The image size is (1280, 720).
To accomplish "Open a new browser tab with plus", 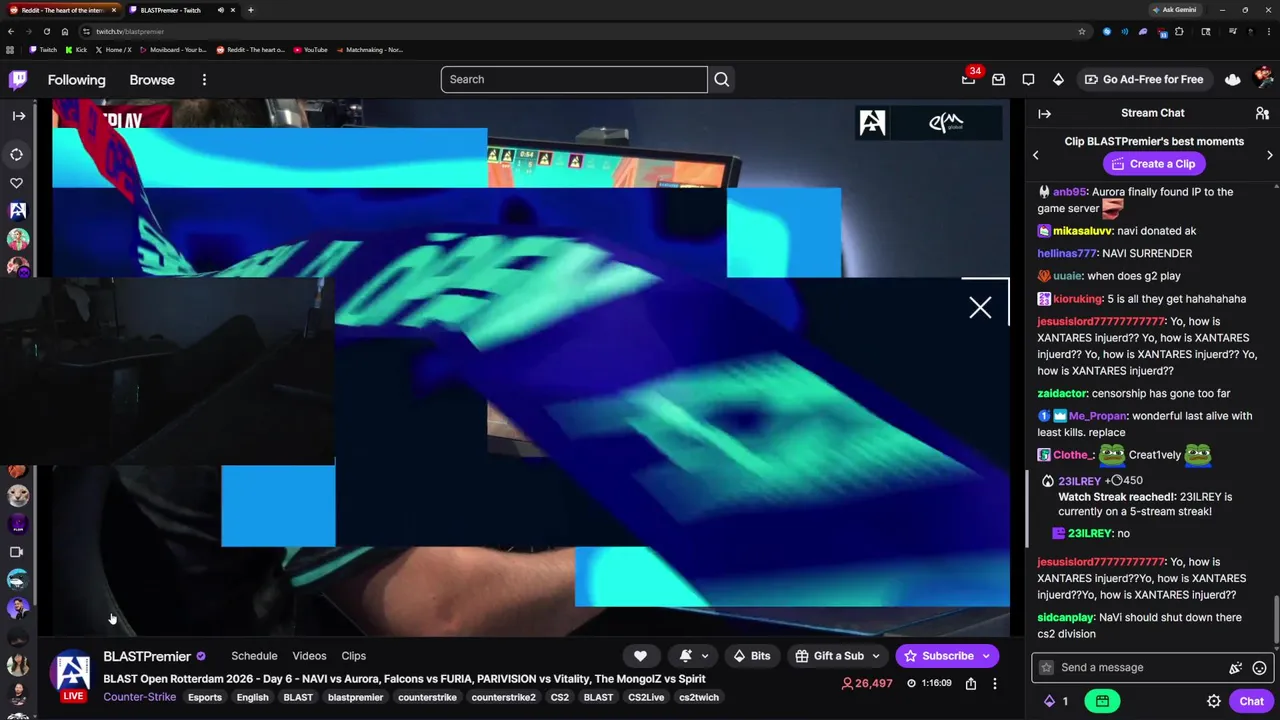I will point(250,10).
